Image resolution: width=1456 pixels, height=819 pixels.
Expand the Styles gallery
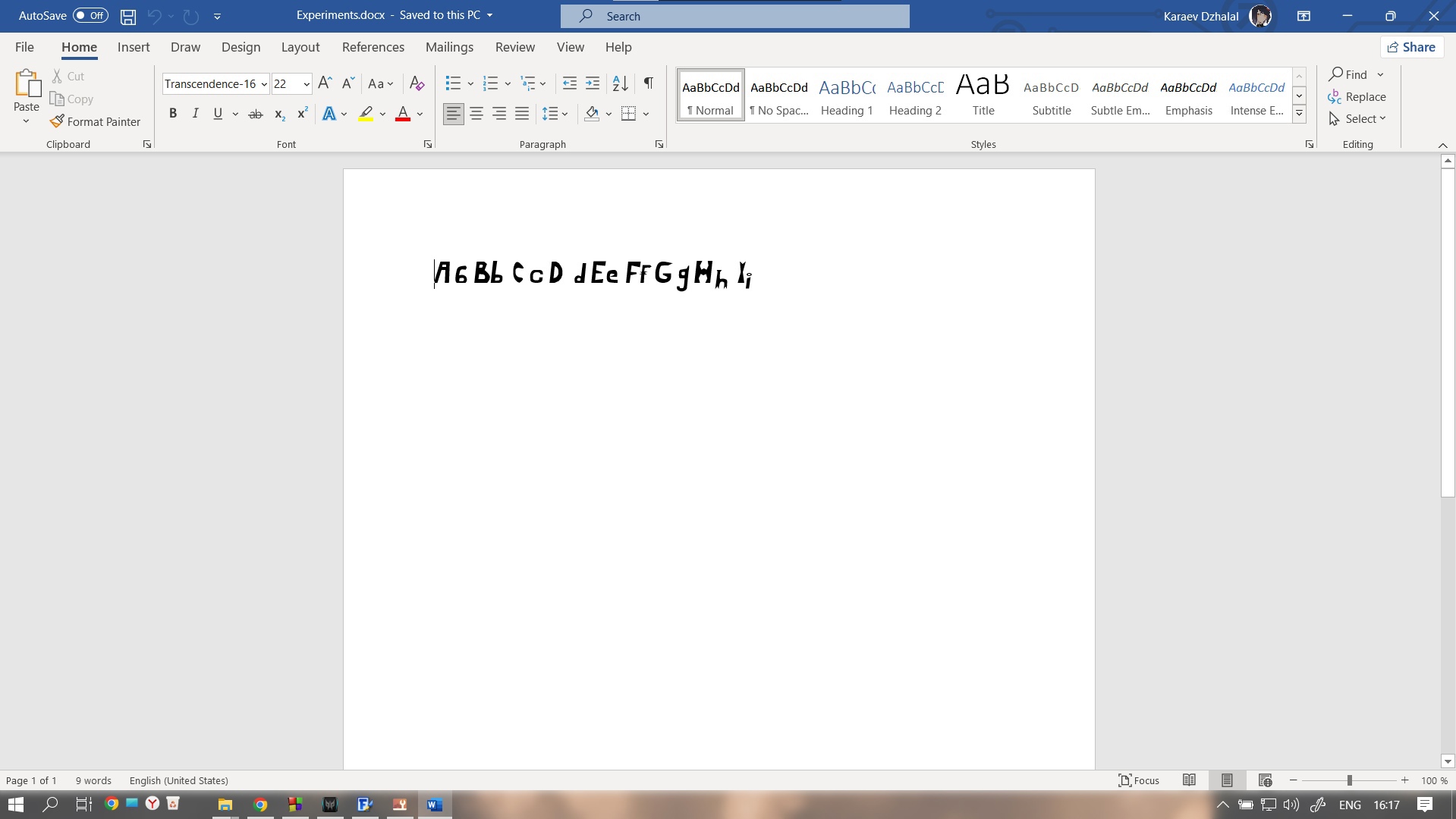(x=1299, y=114)
